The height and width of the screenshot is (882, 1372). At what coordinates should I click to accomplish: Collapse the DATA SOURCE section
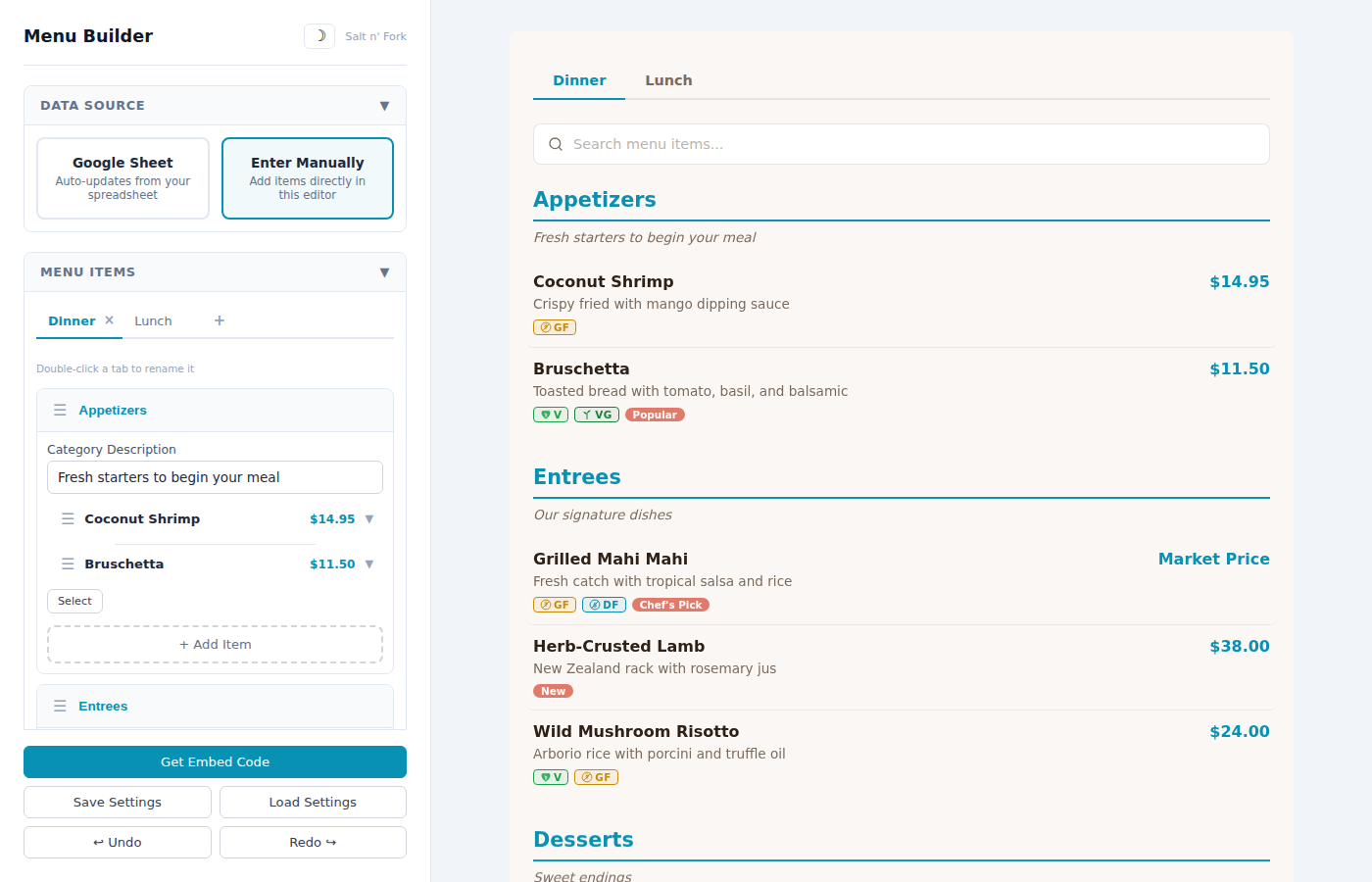pos(384,105)
